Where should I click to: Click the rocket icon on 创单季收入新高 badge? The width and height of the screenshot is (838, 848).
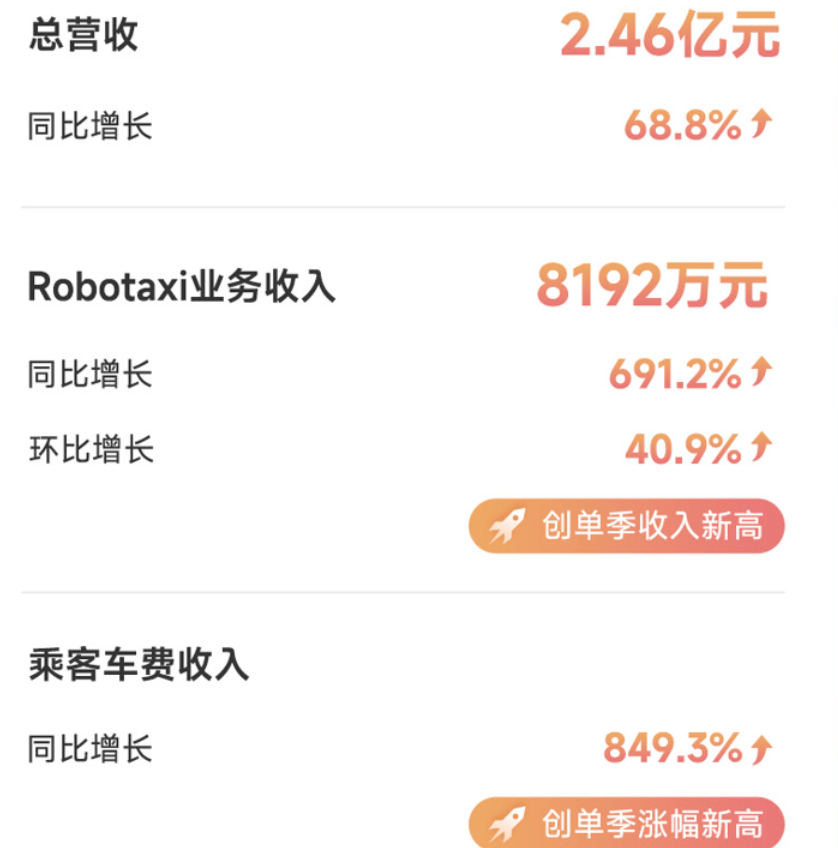pos(507,525)
